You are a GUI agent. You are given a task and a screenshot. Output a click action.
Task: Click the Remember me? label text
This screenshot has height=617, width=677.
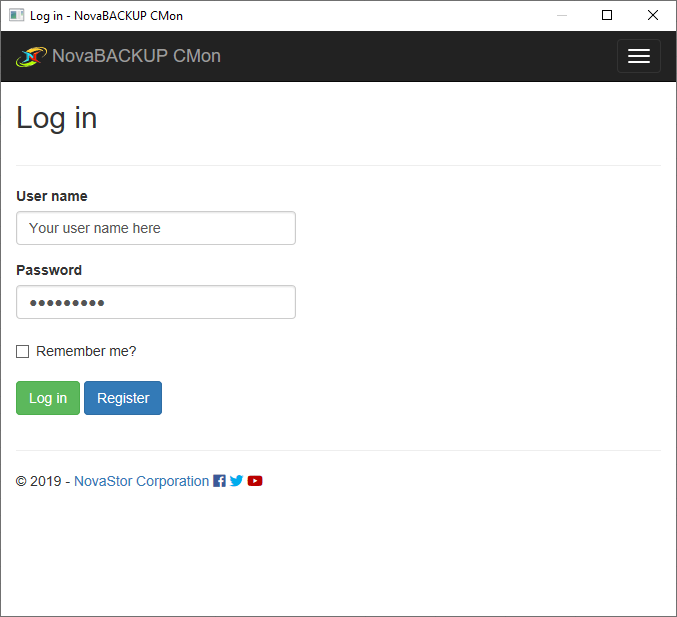coord(86,351)
